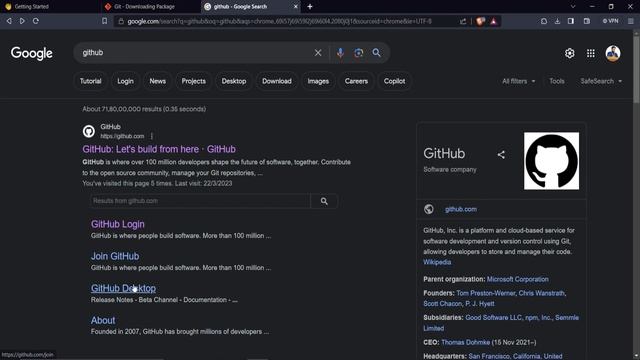The image size is (640, 360).
Task: Search within github.com using the magnifier button
Action: [x=324, y=201]
